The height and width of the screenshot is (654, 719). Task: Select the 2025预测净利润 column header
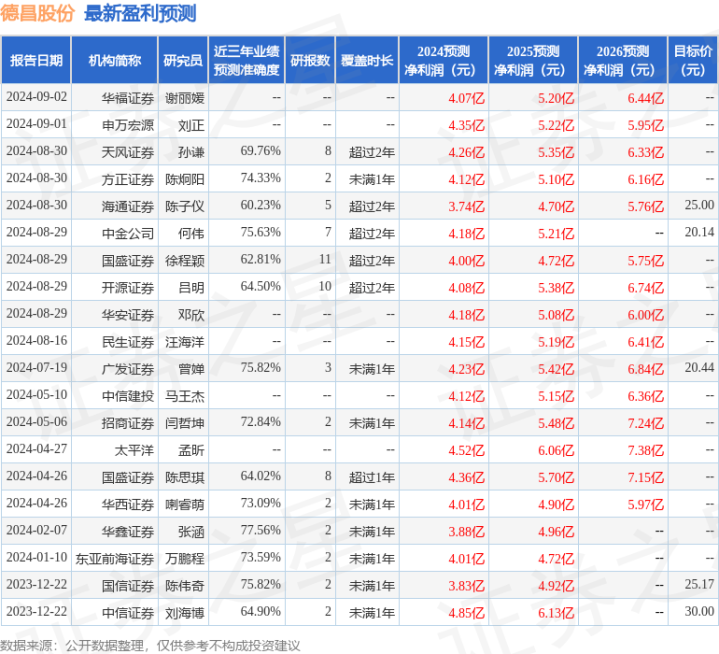click(533, 61)
